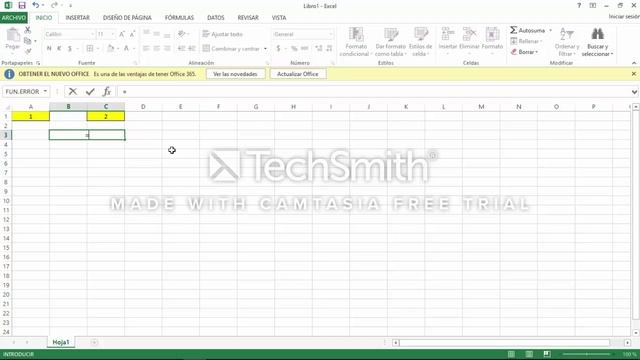Click the Undo arrow icon
This screenshot has height=360, width=640.
(36, 6)
